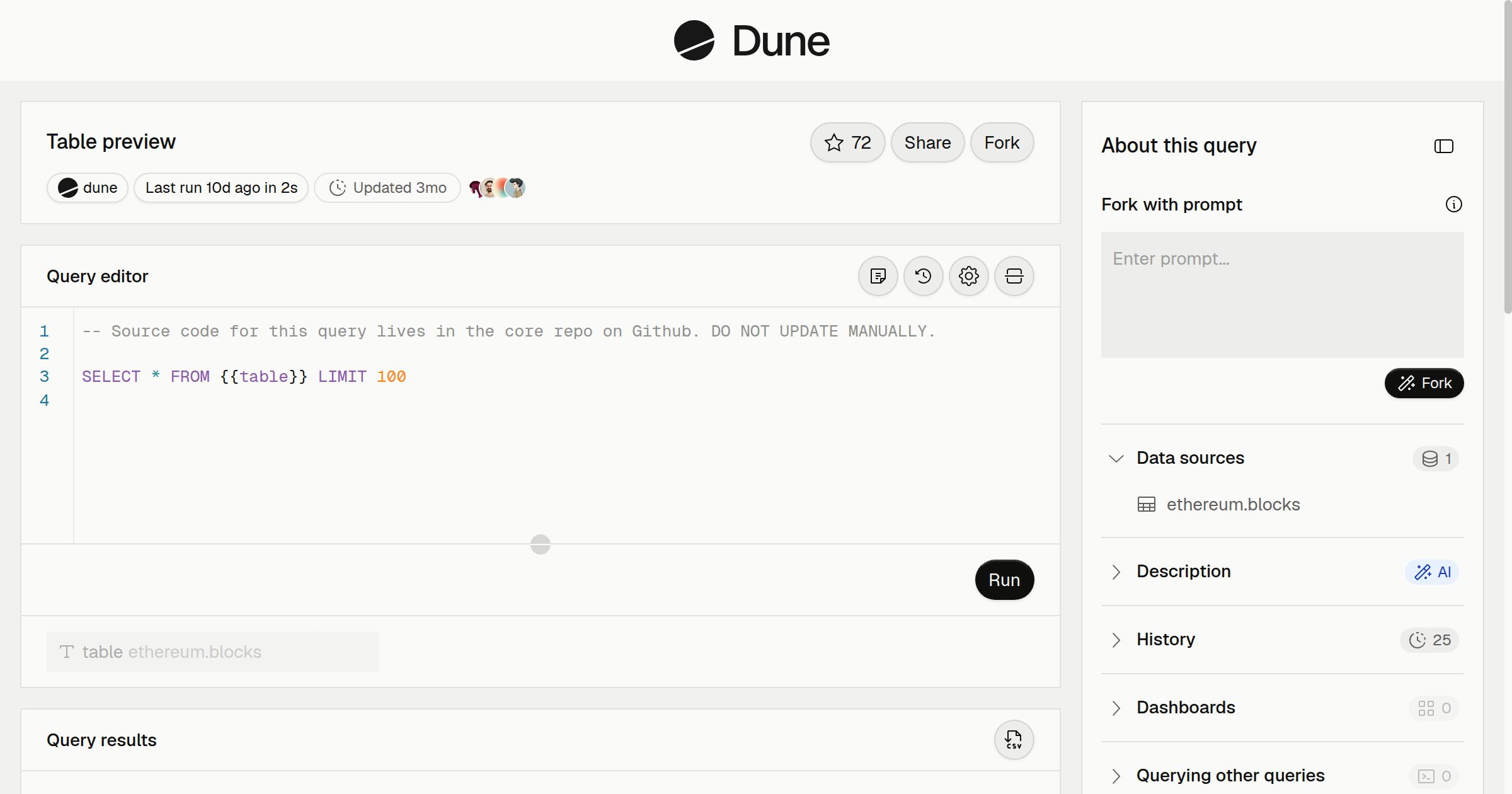Toggle editor layout collapse icon
The image size is (1512, 794).
[1014, 276]
